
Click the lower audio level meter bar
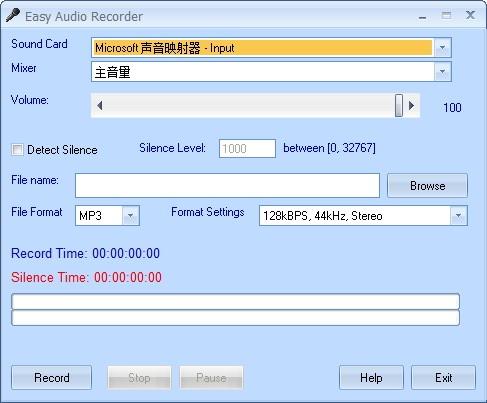(236, 318)
